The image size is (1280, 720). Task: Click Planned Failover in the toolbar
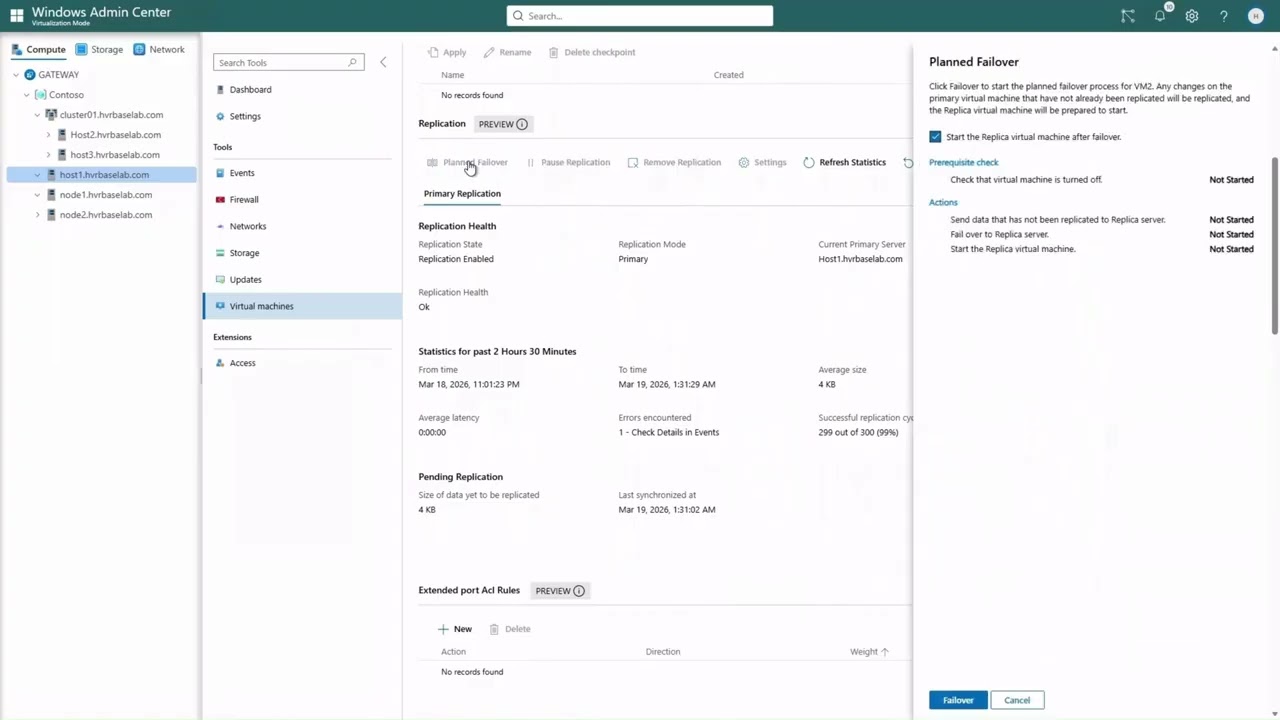point(467,162)
